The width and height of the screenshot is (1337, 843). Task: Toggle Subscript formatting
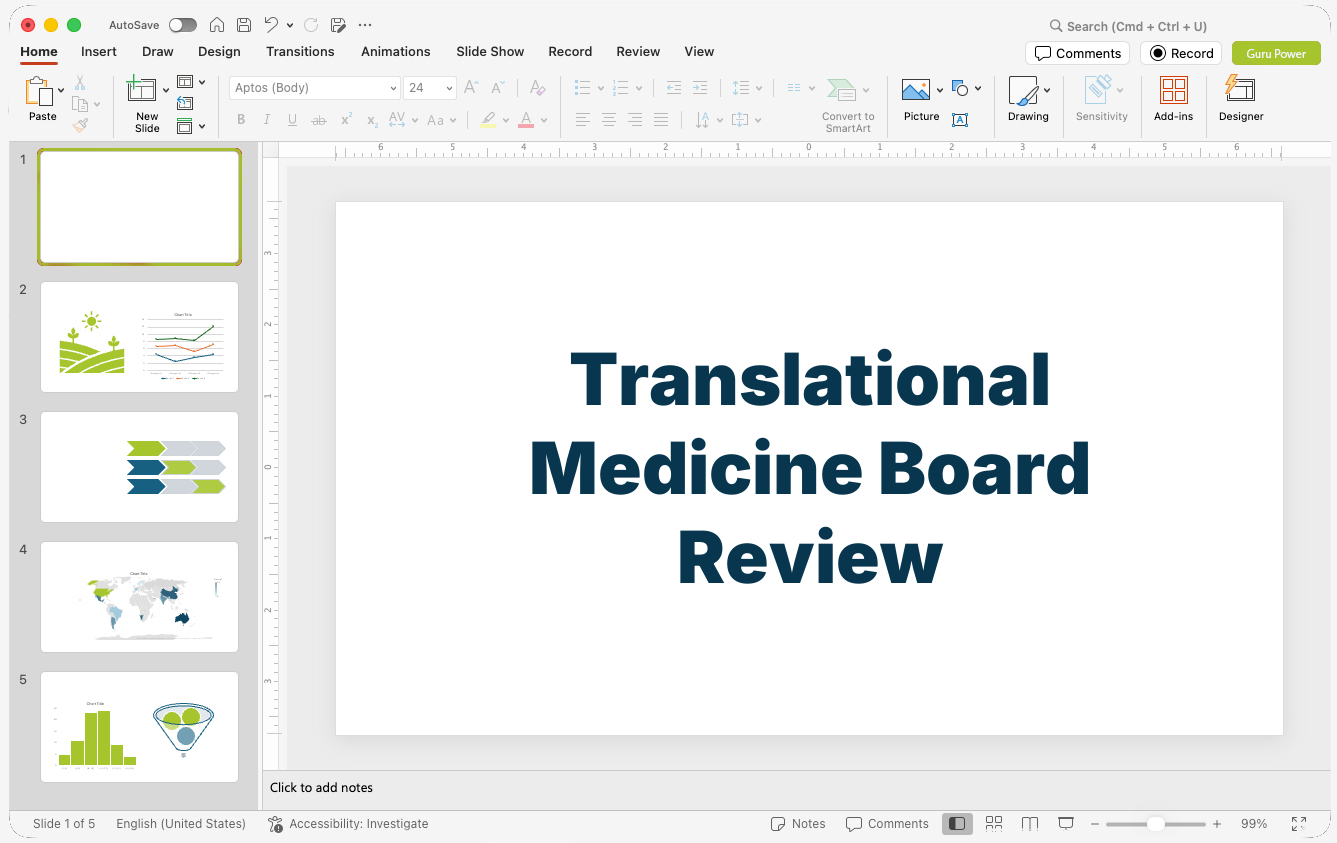(372, 120)
